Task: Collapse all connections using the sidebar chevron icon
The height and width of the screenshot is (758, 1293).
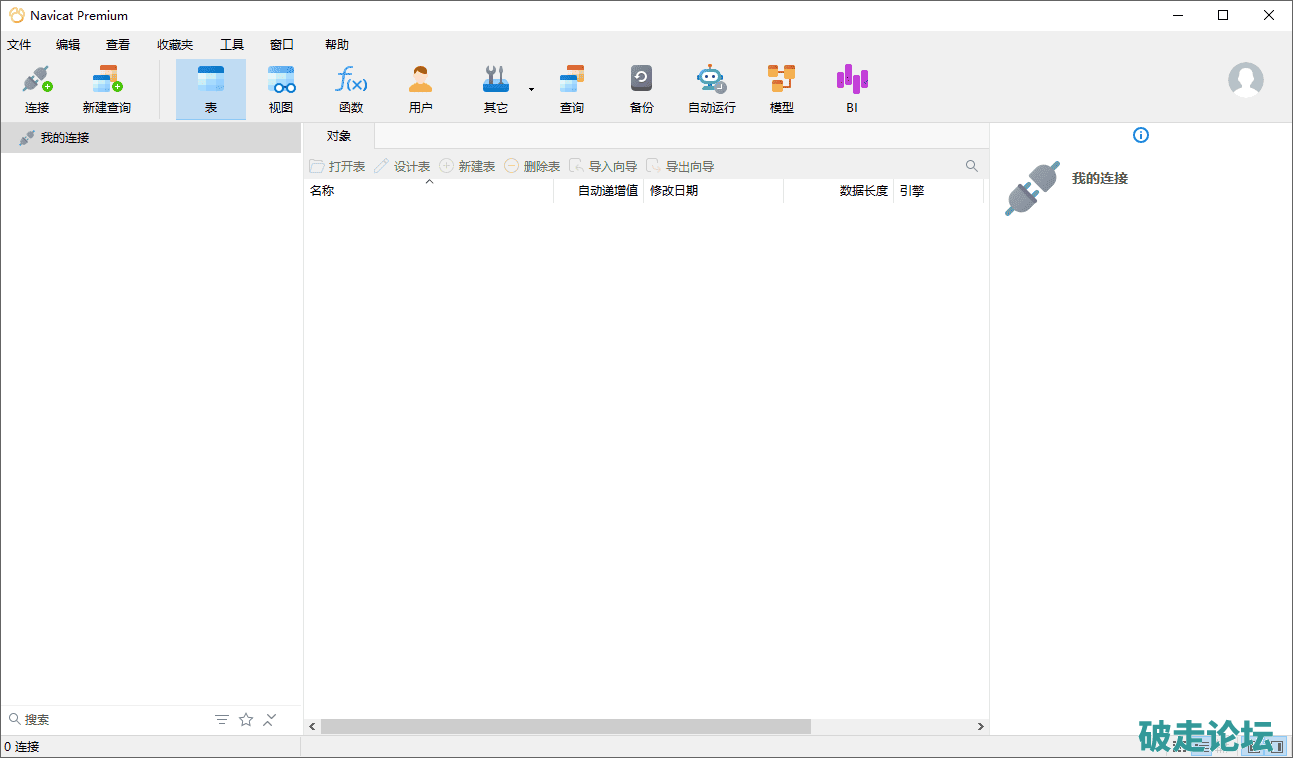Action: [269, 719]
